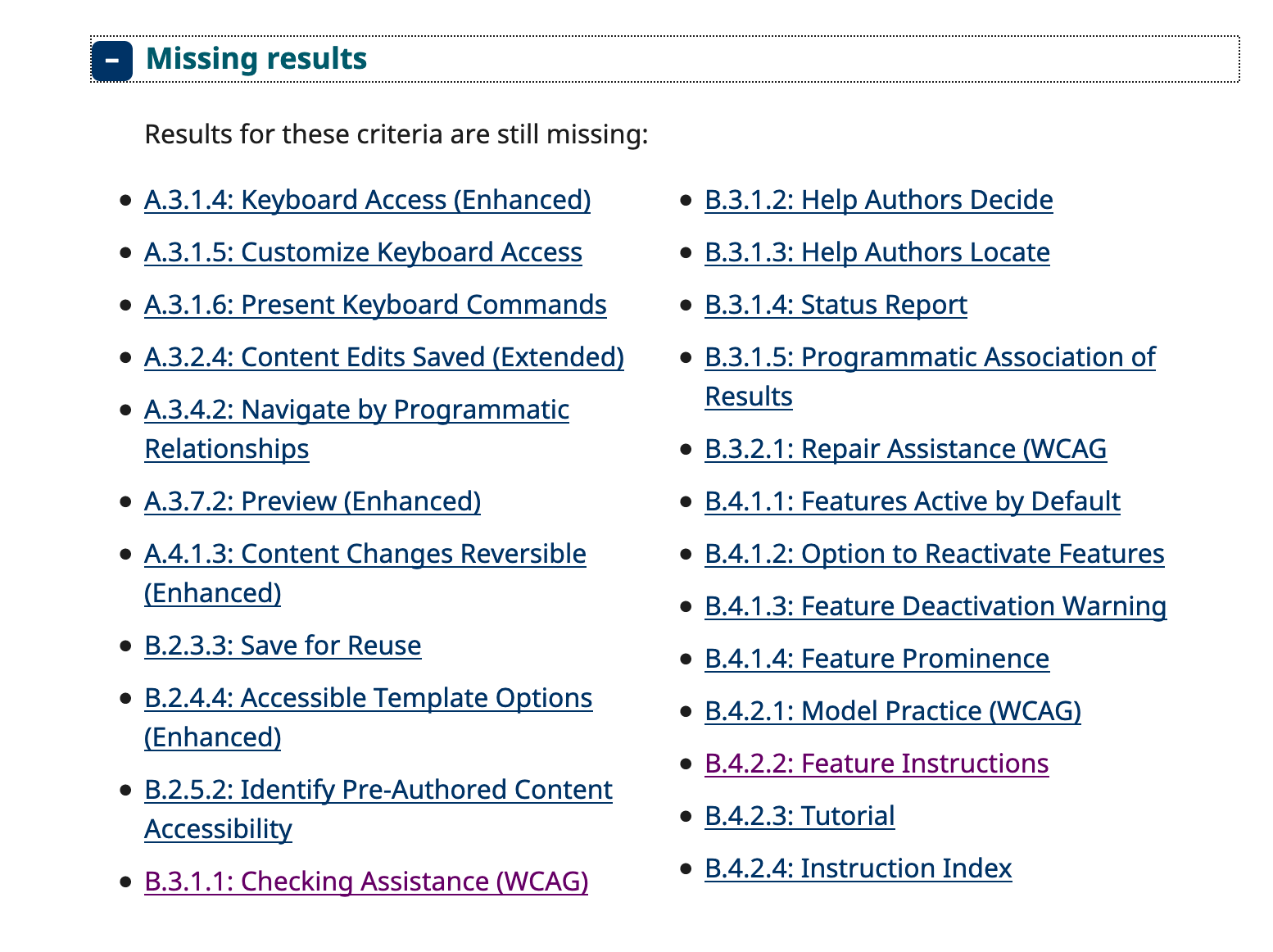Image resolution: width=1273 pixels, height=952 pixels.
Task: Open B.3.1.2: Help Authors Decide
Action: pos(878,199)
